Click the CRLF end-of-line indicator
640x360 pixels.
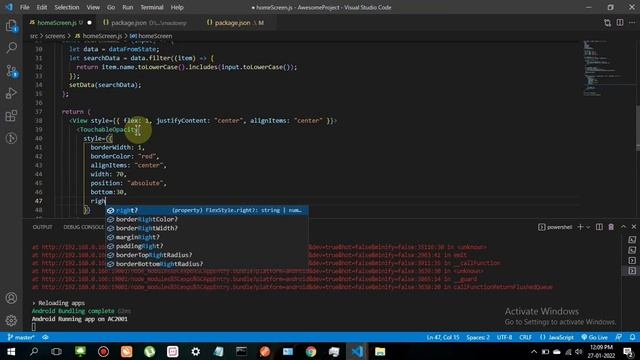pos(525,337)
